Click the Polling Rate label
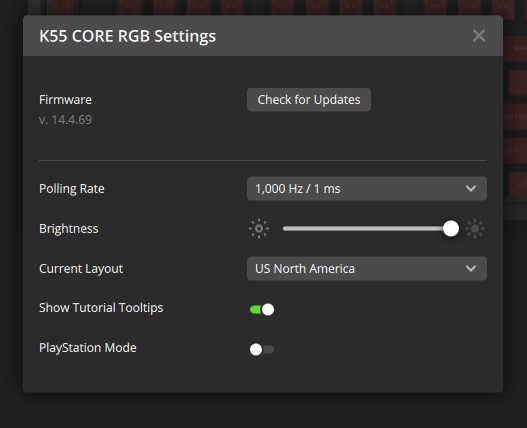Image resolution: width=527 pixels, height=428 pixels. coord(72,189)
